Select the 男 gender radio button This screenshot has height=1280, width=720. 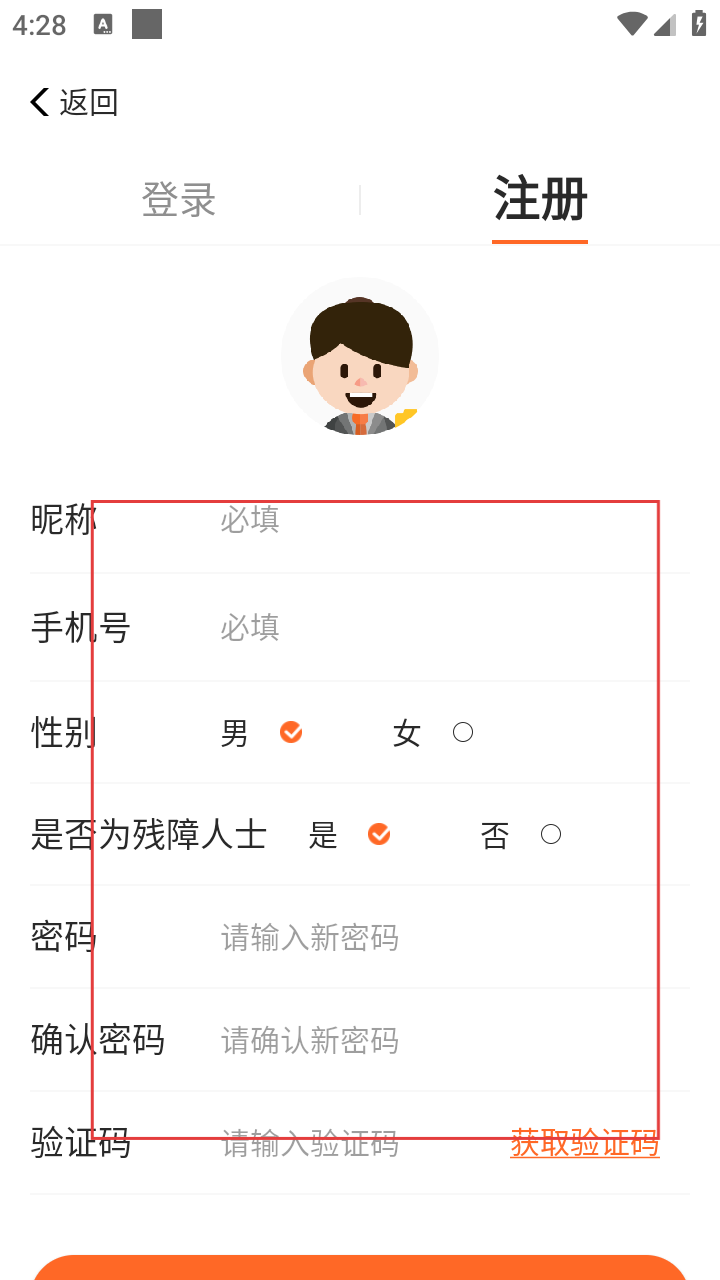coord(291,733)
